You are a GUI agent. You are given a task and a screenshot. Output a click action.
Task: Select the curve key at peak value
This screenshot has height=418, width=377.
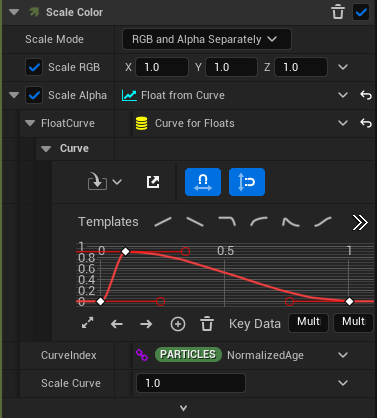(125, 251)
